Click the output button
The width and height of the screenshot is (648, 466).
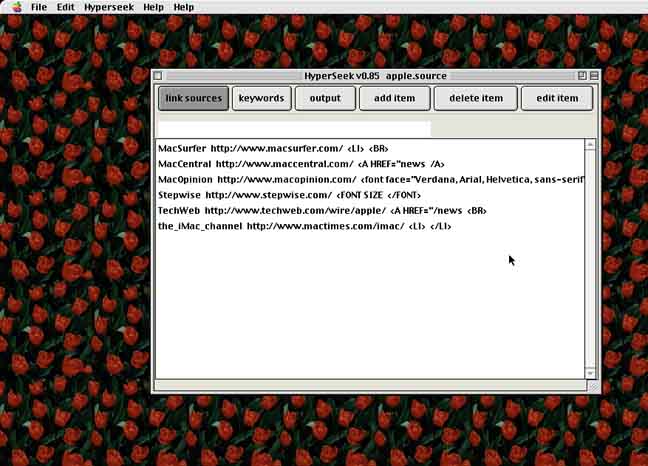[x=325, y=98]
